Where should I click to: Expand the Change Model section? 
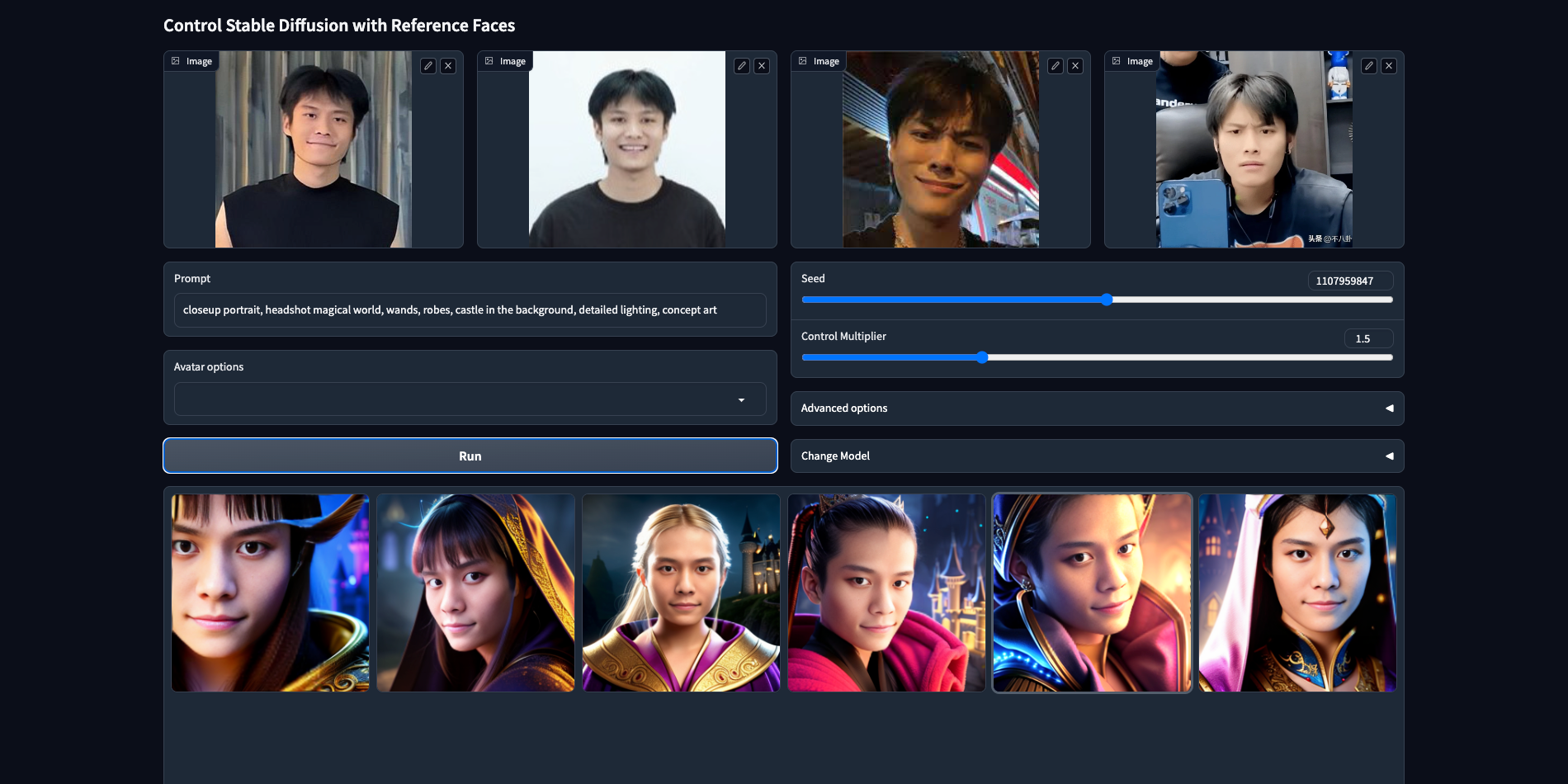(1098, 456)
